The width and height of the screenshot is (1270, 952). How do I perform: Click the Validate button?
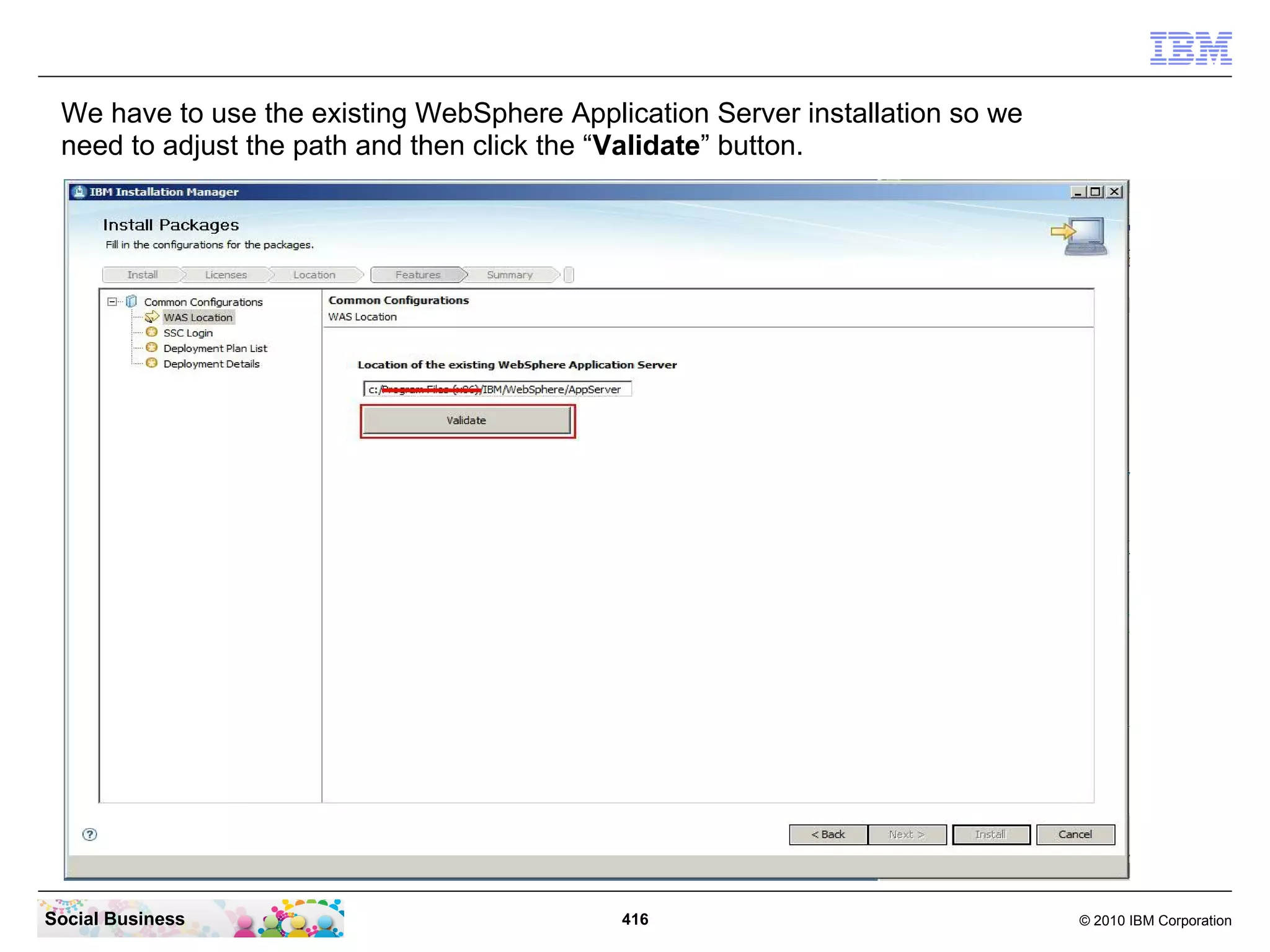(466, 420)
